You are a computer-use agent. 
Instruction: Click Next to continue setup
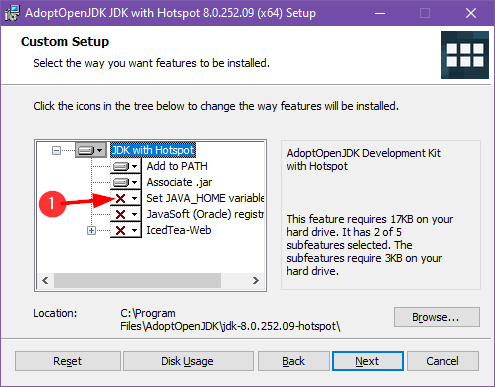coord(368,361)
